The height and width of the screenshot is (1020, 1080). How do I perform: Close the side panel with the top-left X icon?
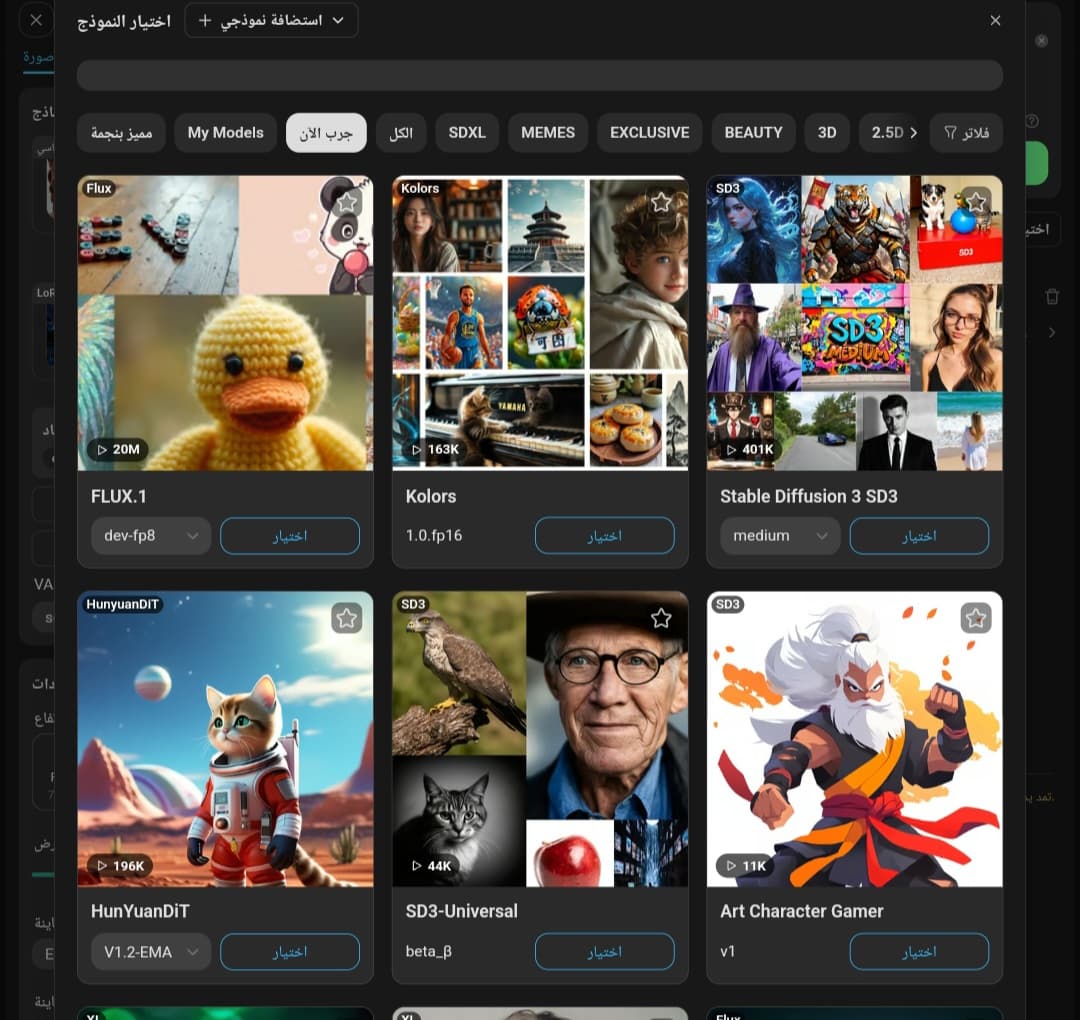(x=36, y=20)
